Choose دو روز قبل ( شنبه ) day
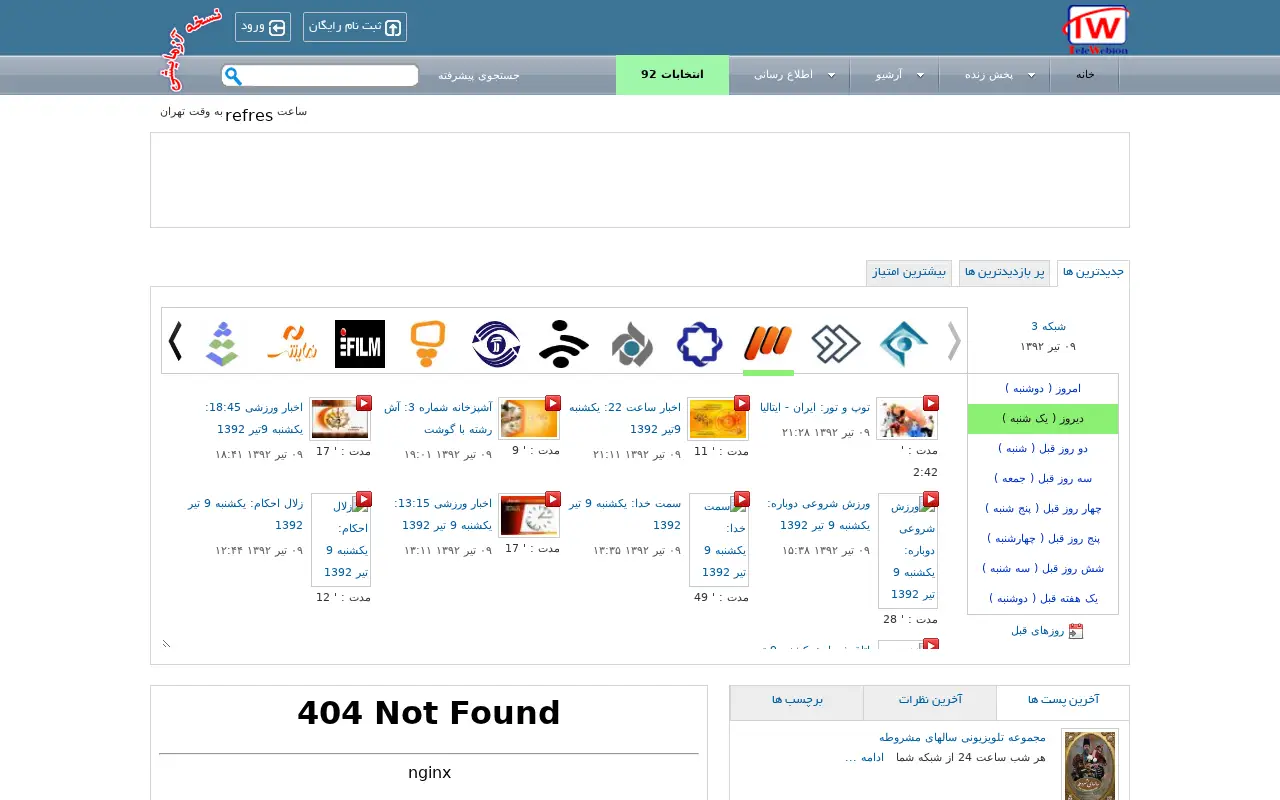The height and width of the screenshot is (800, 1280). tap(1043, 449)
